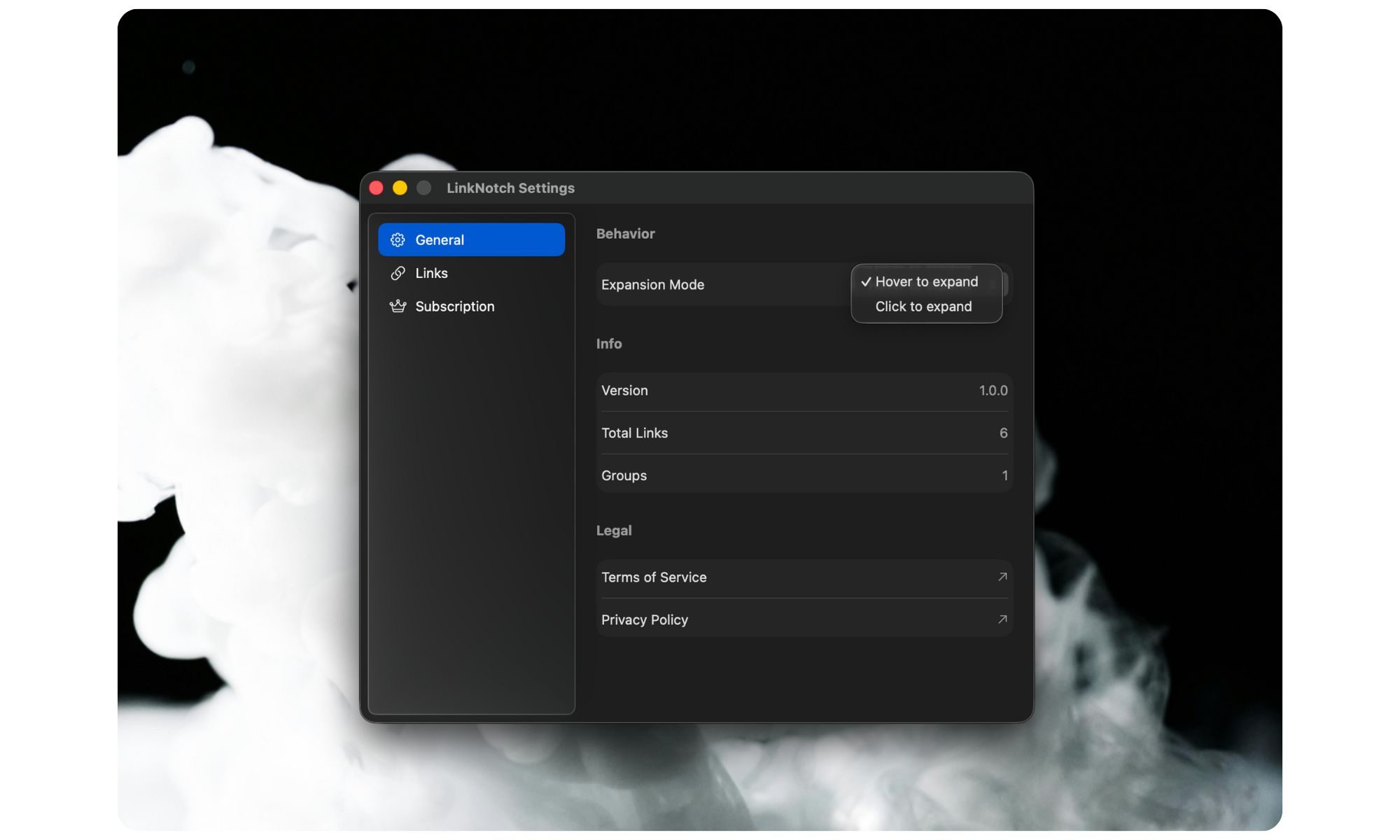View the Privacy Policy
The image size is (1400, 840).
coord(645,619)
